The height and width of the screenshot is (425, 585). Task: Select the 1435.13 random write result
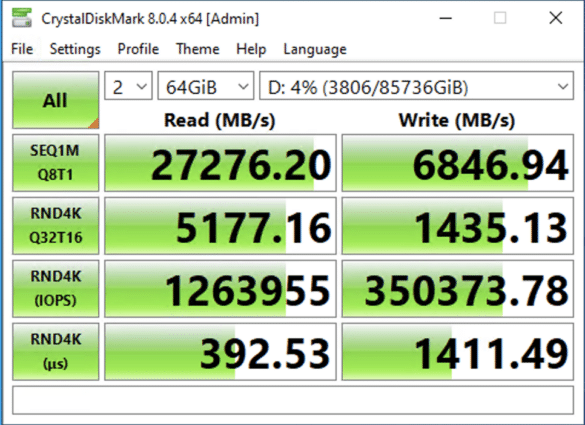click(457, 226)
